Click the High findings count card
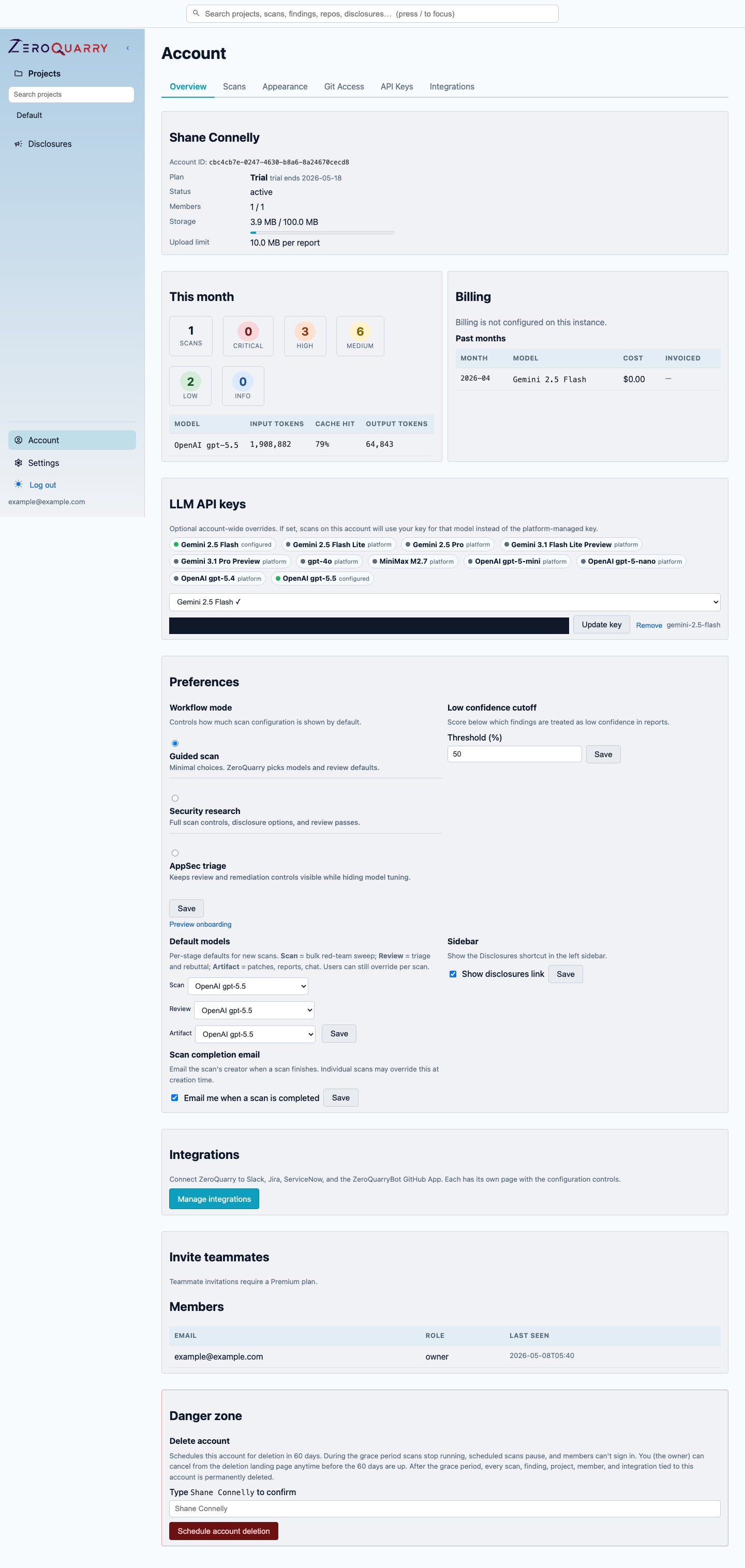Viewport: 745px width, 1568px height. (x=305, y=336)
